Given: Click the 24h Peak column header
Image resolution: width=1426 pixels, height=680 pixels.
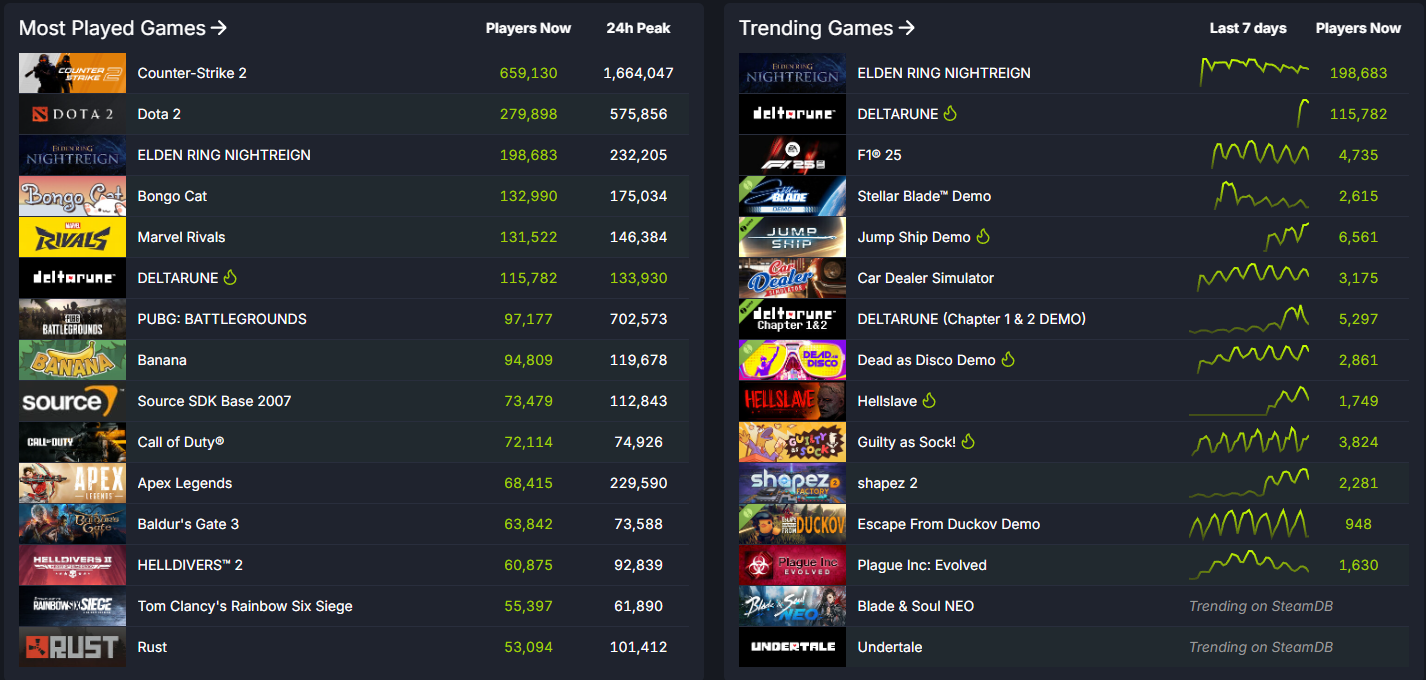Looking at the screenshot, I should pos(638,28).
